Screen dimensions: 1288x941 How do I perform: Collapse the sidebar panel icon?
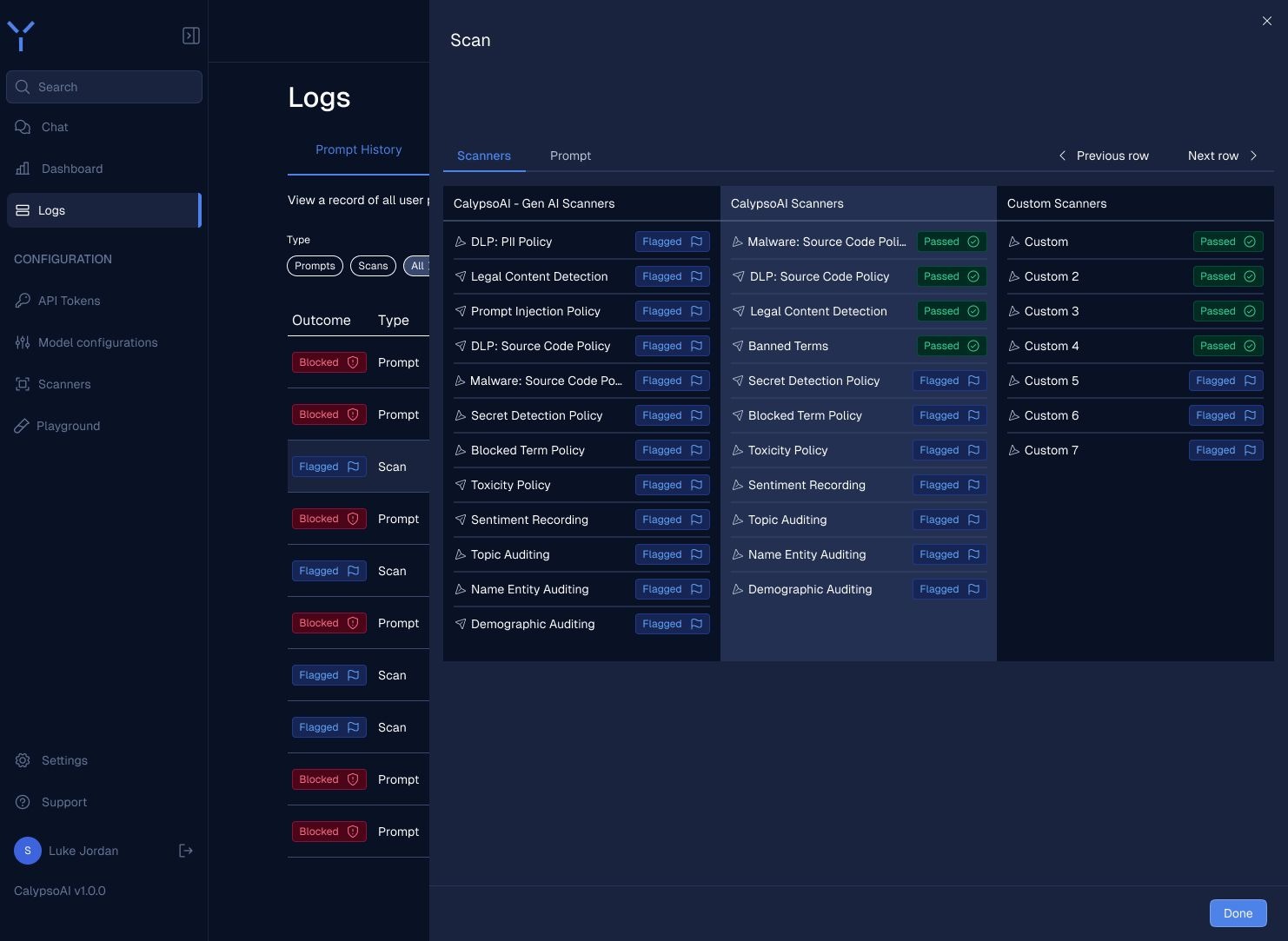[191, 36]
